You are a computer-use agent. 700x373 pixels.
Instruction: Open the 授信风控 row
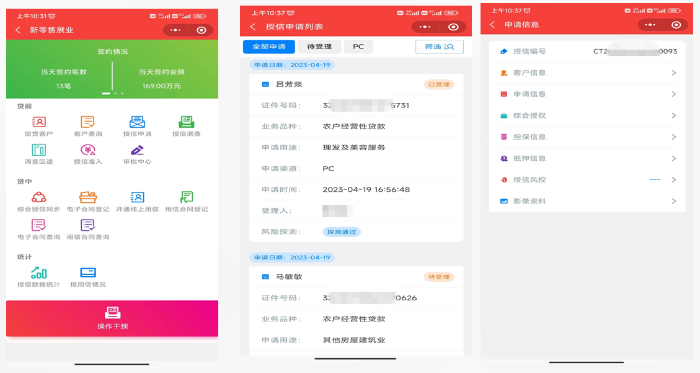point(587,180)
